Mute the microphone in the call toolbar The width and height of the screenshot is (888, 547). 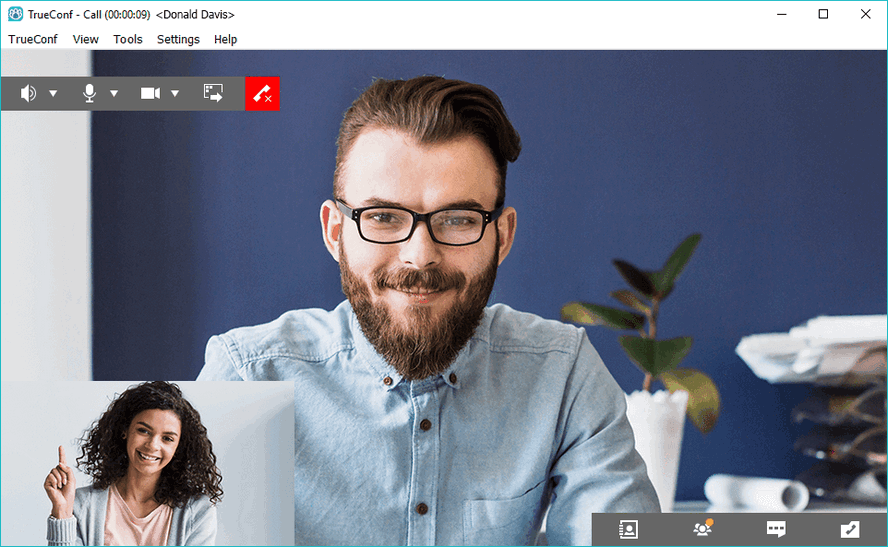click(x=89, y=93)
